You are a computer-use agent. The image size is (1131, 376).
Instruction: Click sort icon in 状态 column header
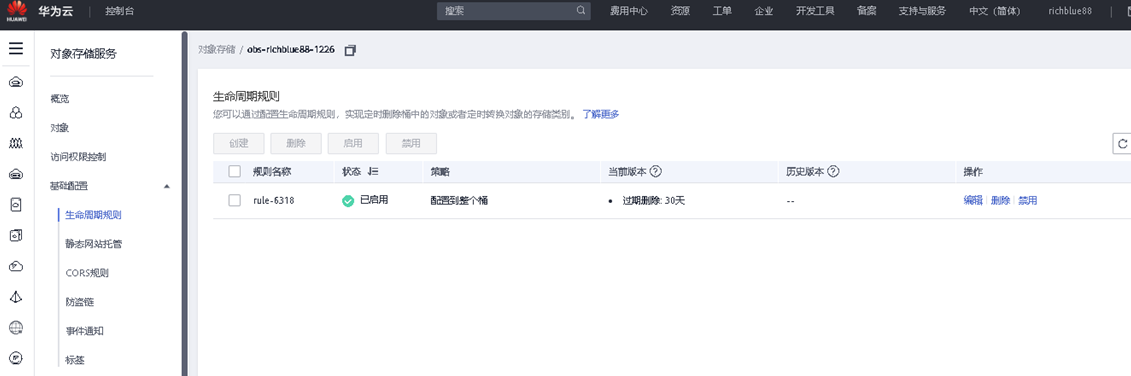[372, 172]
